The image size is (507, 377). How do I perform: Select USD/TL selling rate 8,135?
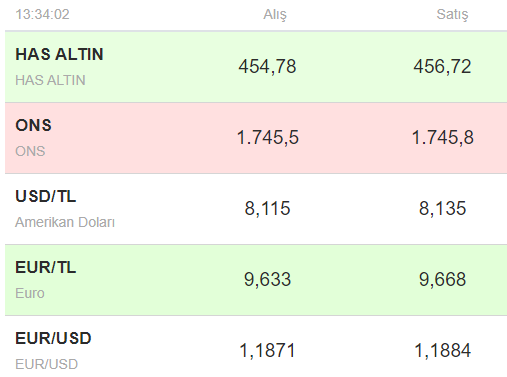click(x=442, y=208)
